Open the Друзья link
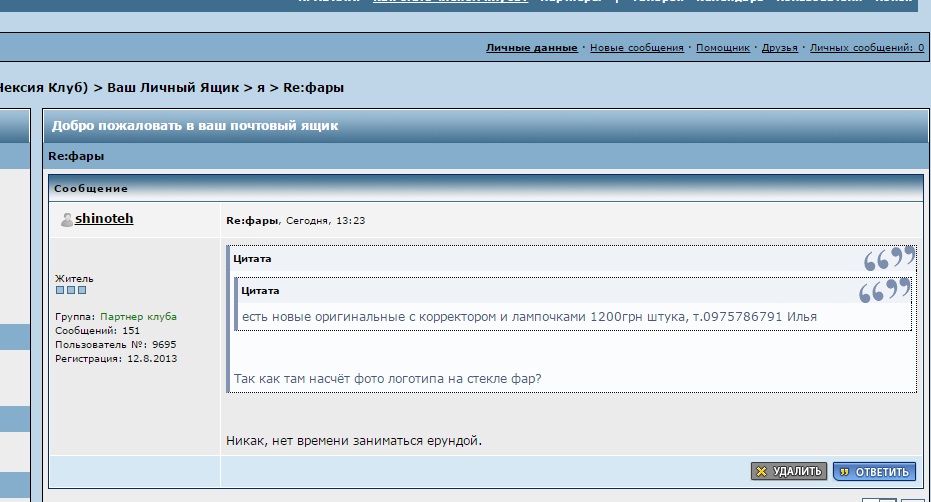This screenshot has width=931, height=502. (x=779, y=48)
